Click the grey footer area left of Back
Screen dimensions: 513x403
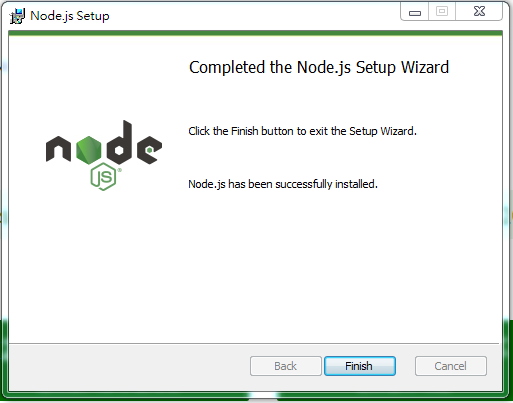pyautogui.click(x=129, y=367)
